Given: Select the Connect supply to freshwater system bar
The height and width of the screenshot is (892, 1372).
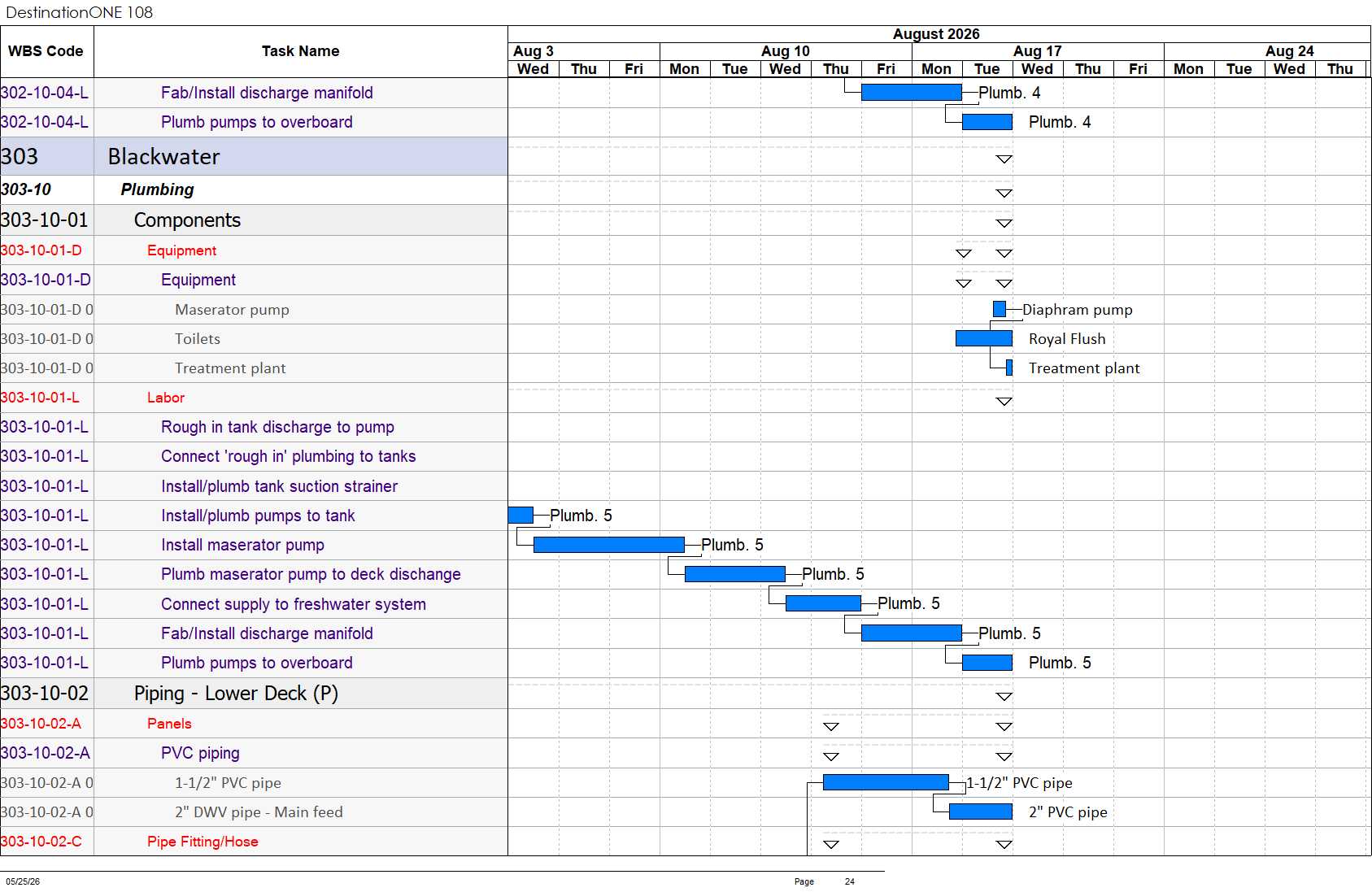Looking at the screenshot, I should click(823, 603).
